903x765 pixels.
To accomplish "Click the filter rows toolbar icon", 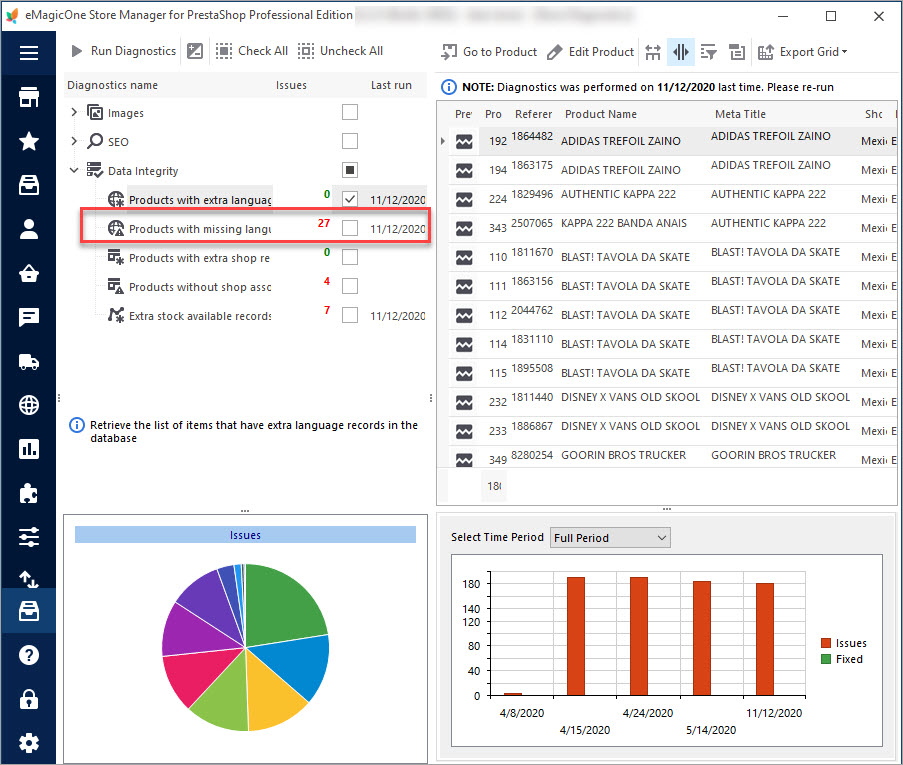I will pos(708,52).
